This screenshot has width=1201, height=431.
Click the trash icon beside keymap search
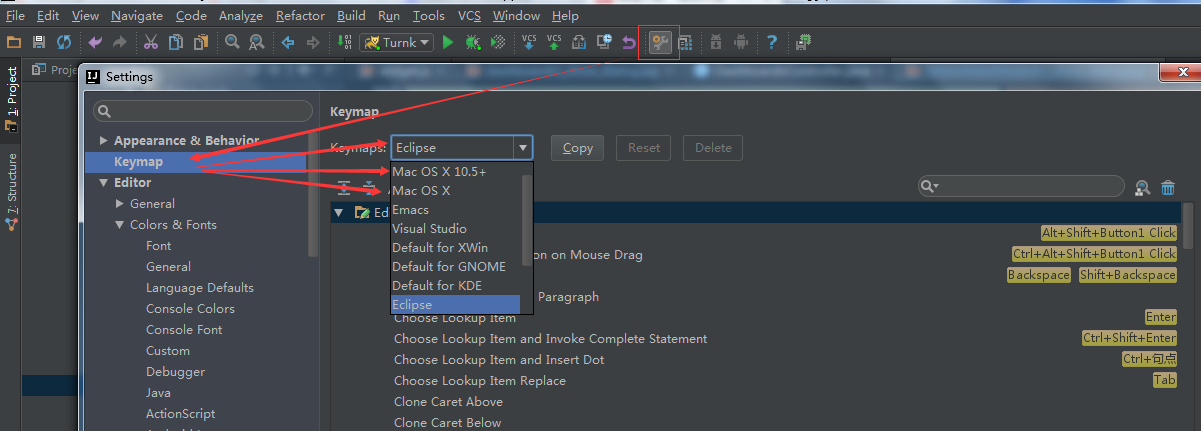point(1167,187)
